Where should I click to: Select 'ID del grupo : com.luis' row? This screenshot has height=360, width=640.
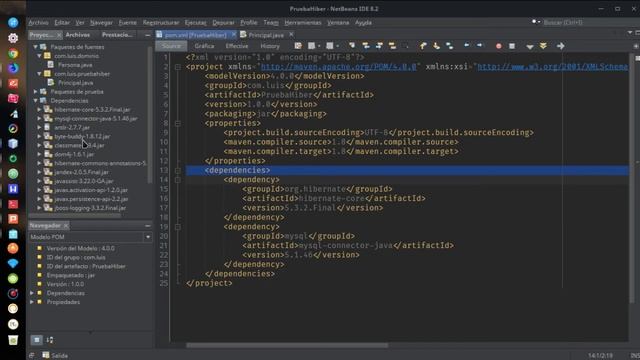point(76,257)
